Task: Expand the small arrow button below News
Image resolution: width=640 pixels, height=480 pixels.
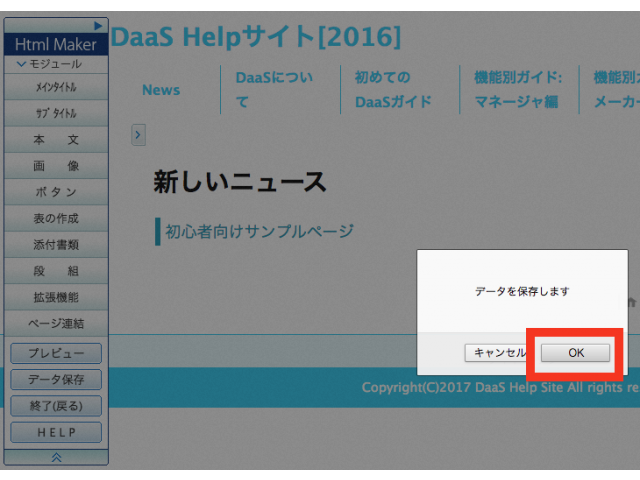Action: click(x=138, y=135)
